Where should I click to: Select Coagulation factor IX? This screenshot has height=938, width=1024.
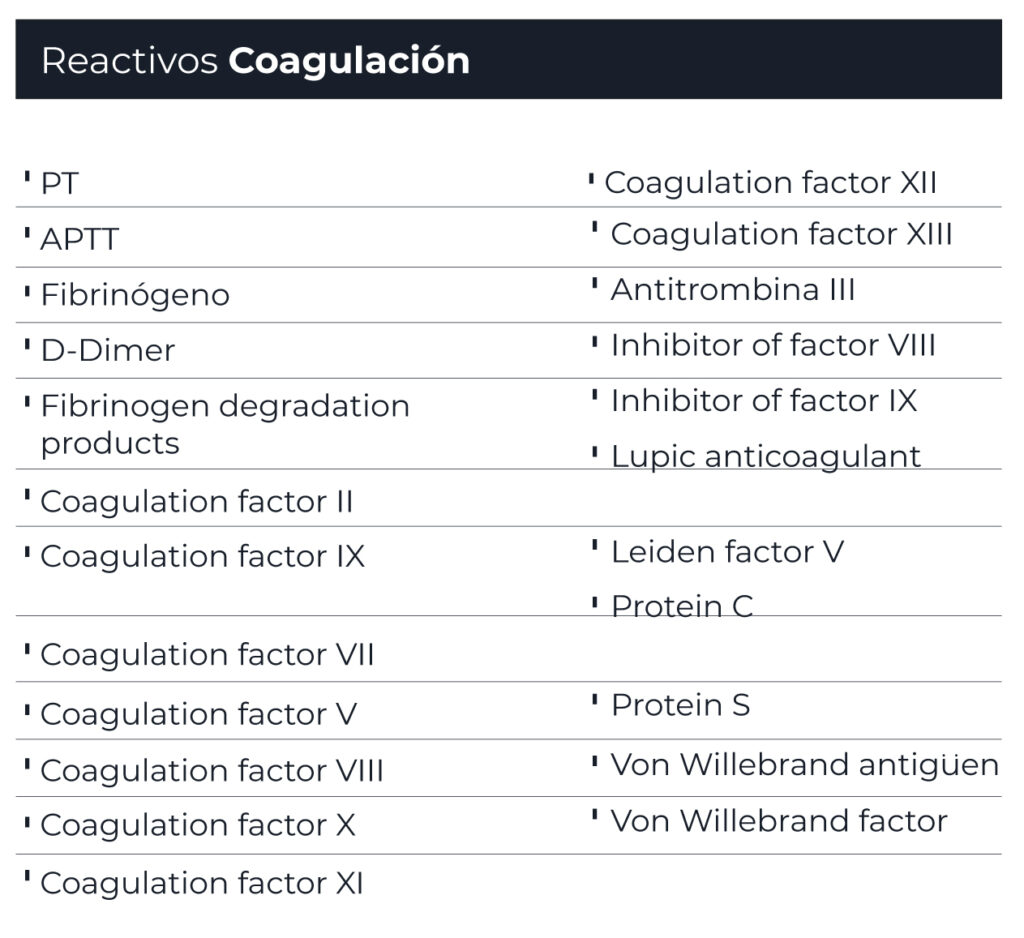click(202, 557)
